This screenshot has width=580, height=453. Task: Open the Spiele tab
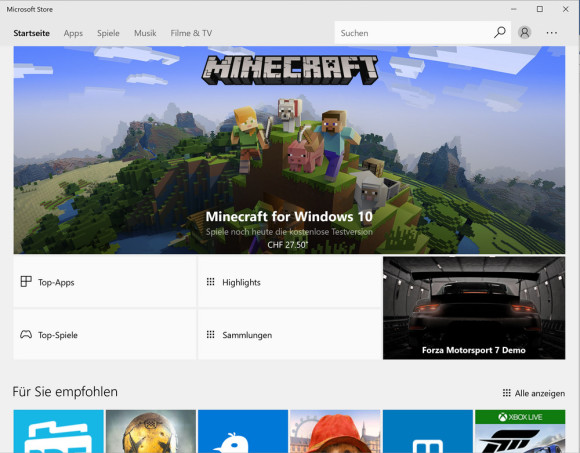108,33
